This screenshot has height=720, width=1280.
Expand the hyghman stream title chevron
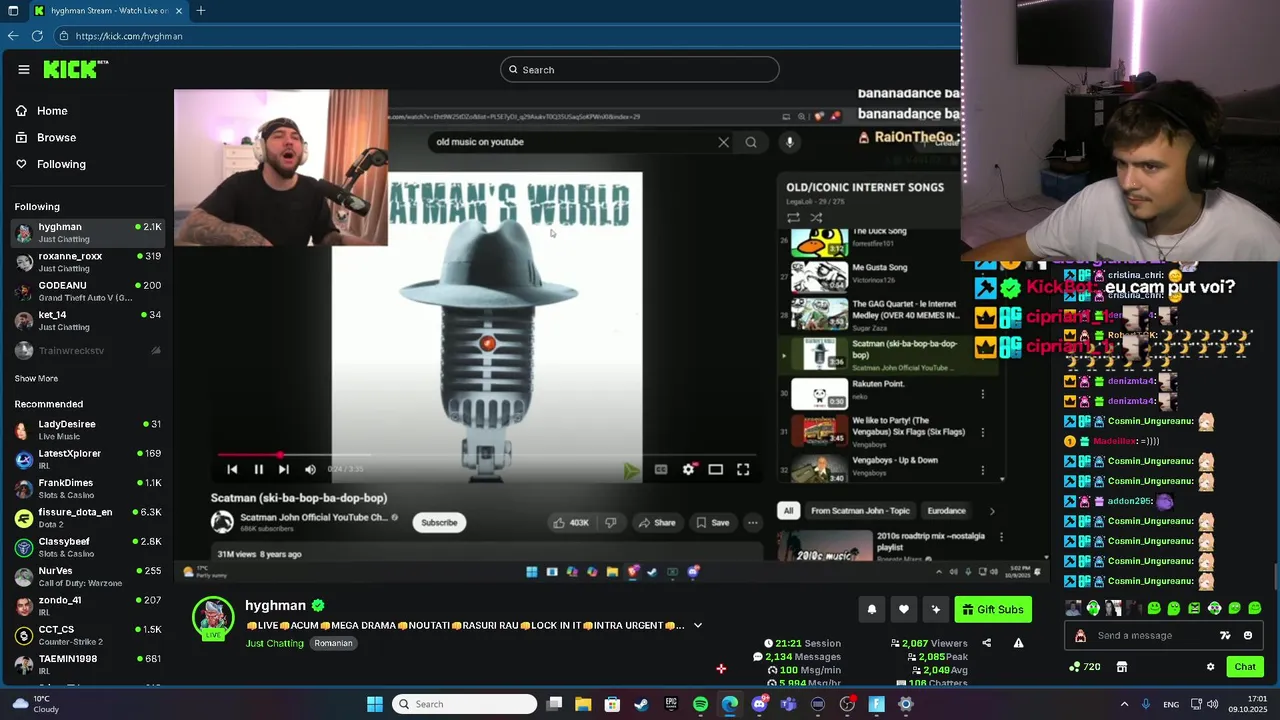(x=698, y=626)
